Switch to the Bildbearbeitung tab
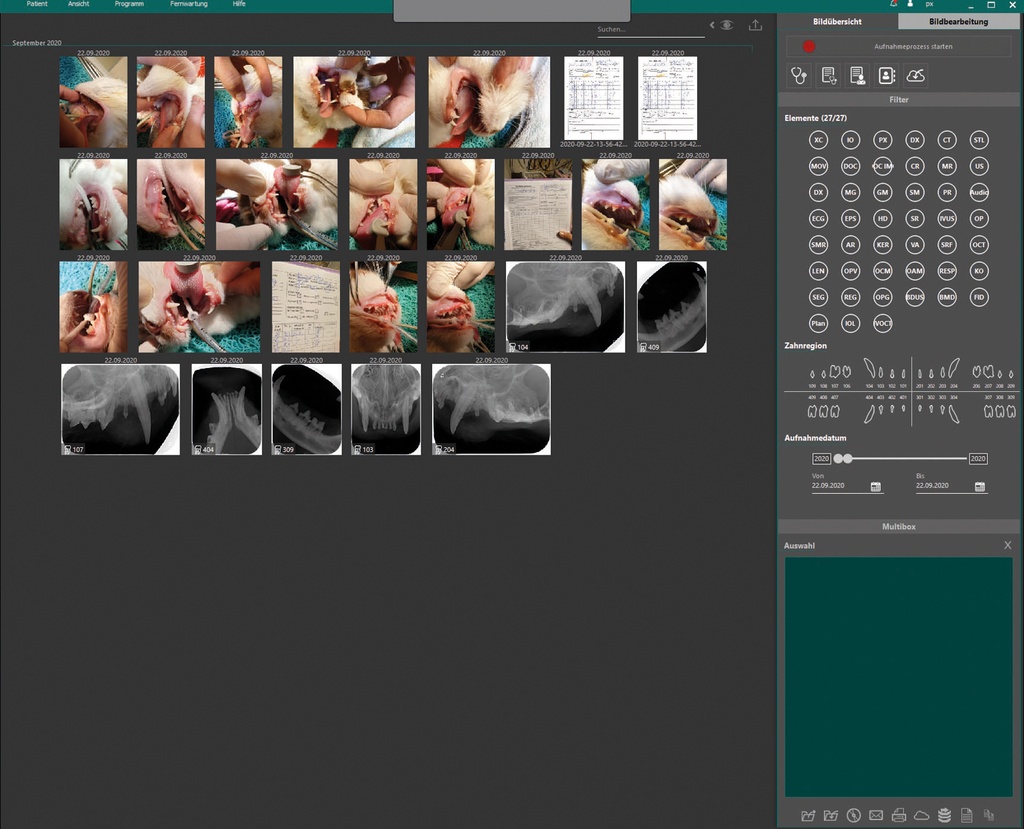1024x829 pixels. 958,21
